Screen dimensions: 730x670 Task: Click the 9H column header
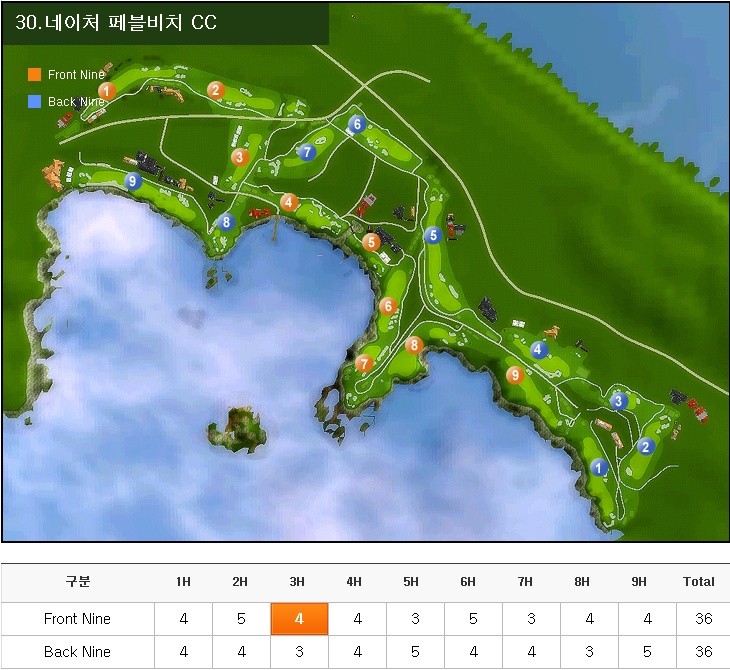640,582
